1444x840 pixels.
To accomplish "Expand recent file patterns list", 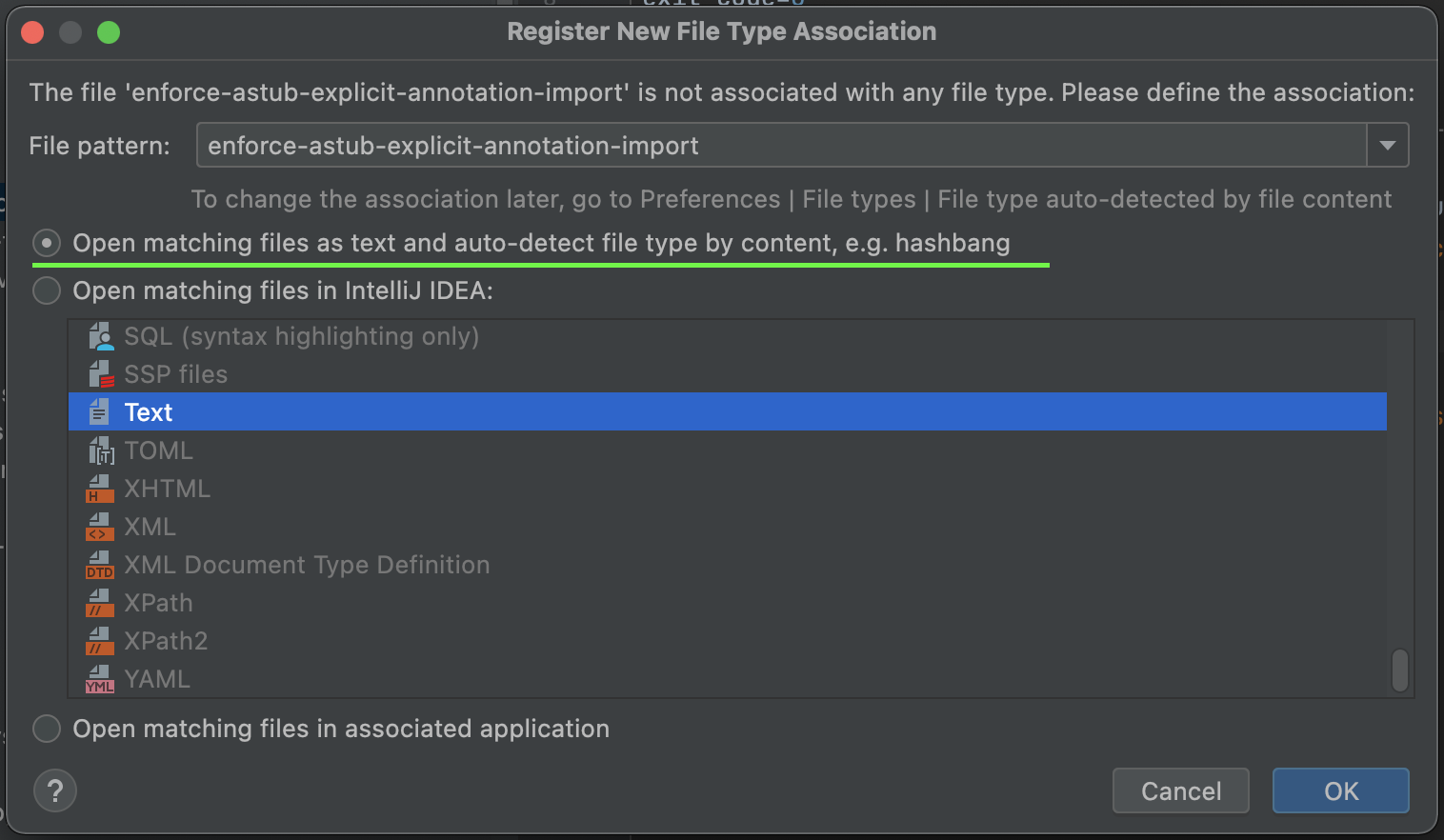I will pos(1389,145).
